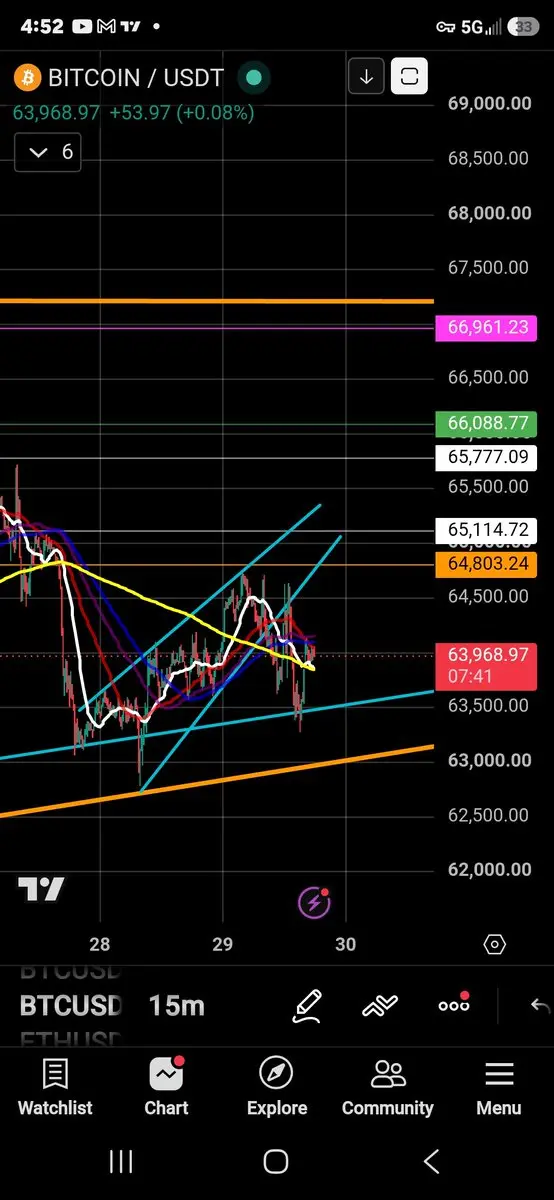554x1200 pixels.
Task: Change the 15m timeframe interval
Action: [x=177, y=1005]
